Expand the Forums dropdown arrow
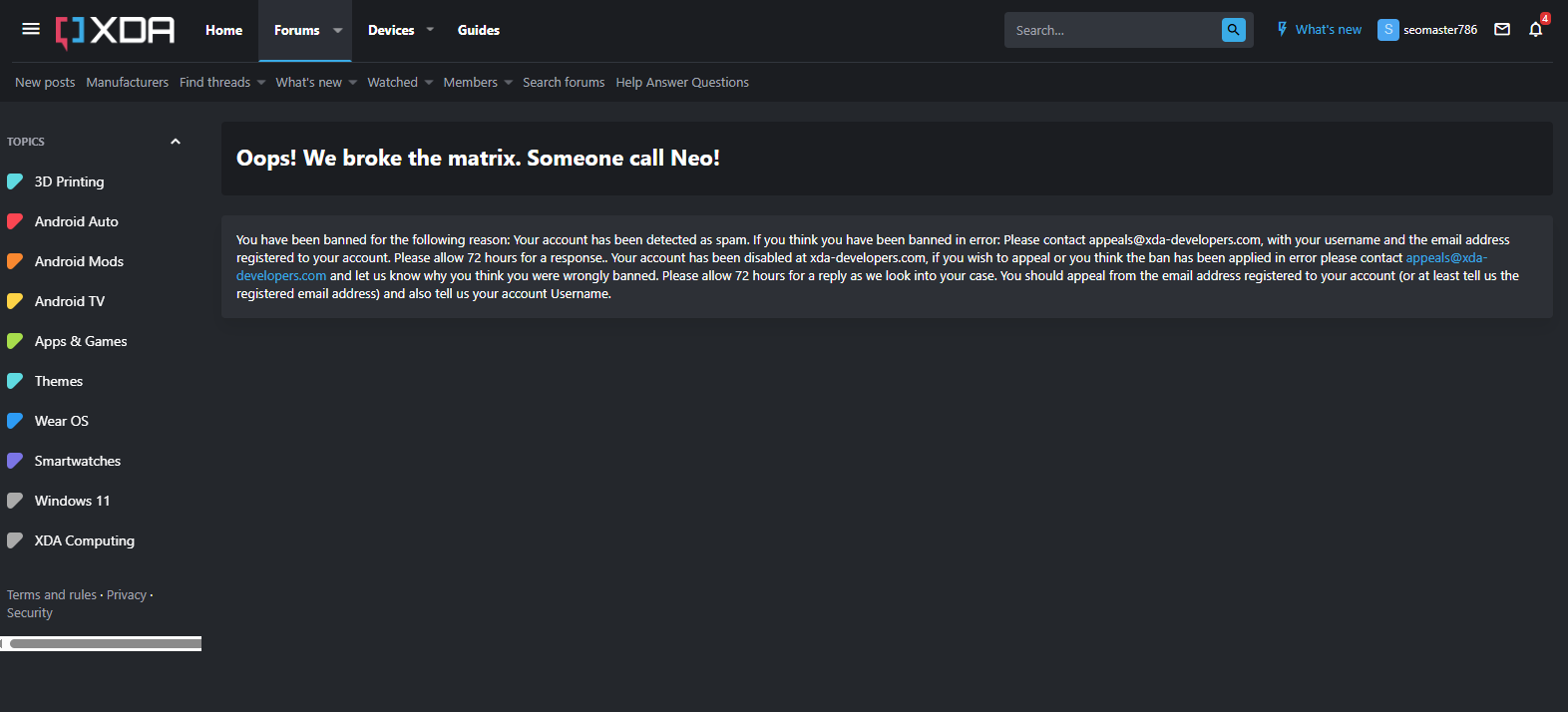 tap(338, 30)
